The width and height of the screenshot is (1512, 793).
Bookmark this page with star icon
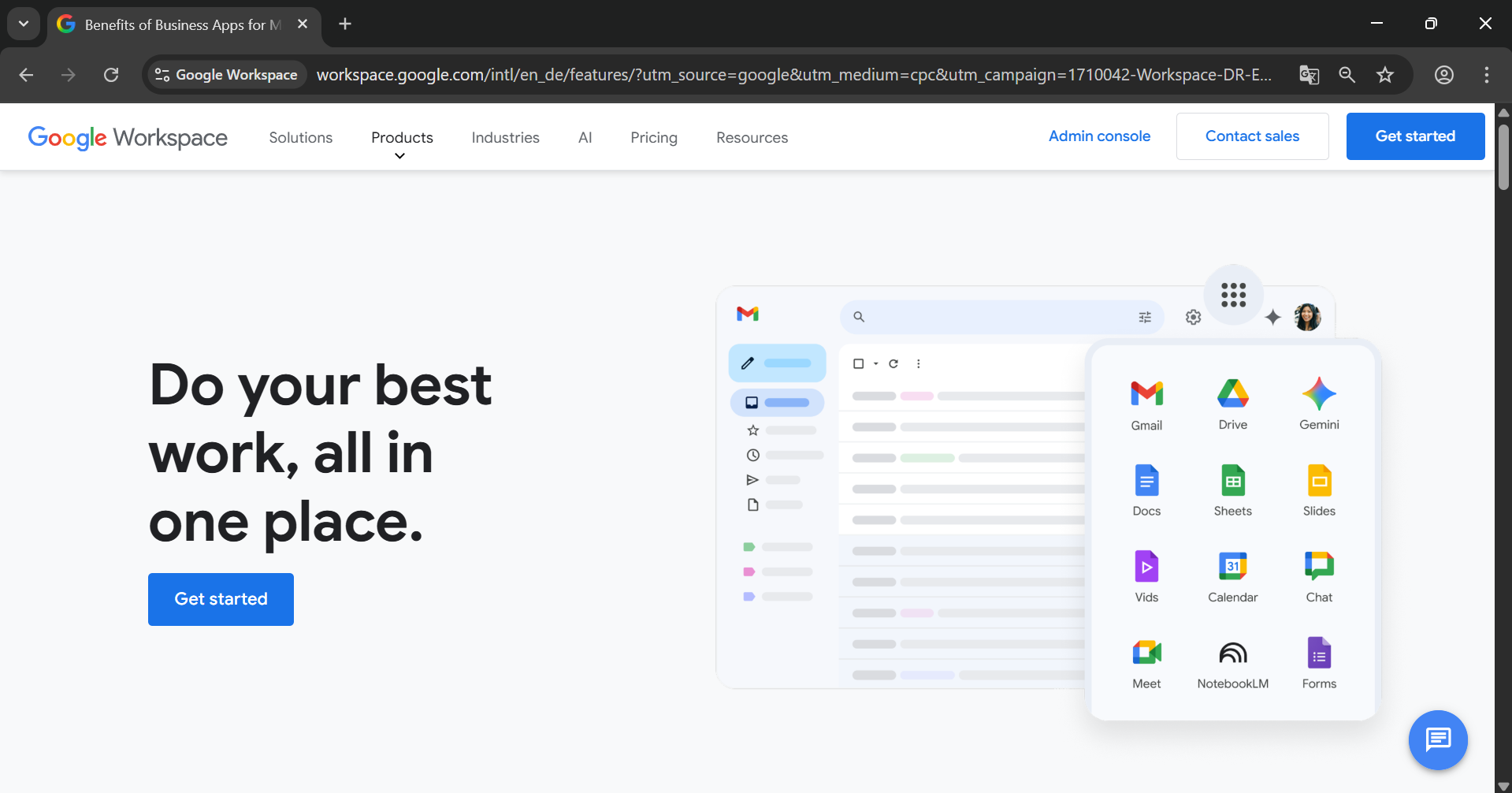click(x=1384, y=75)
